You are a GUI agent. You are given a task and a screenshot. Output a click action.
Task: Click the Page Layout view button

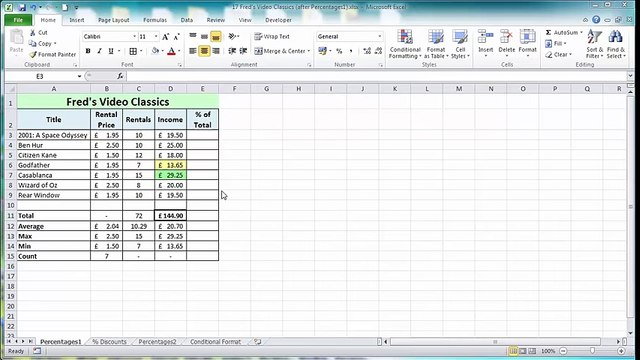click(x=523, y=351)
